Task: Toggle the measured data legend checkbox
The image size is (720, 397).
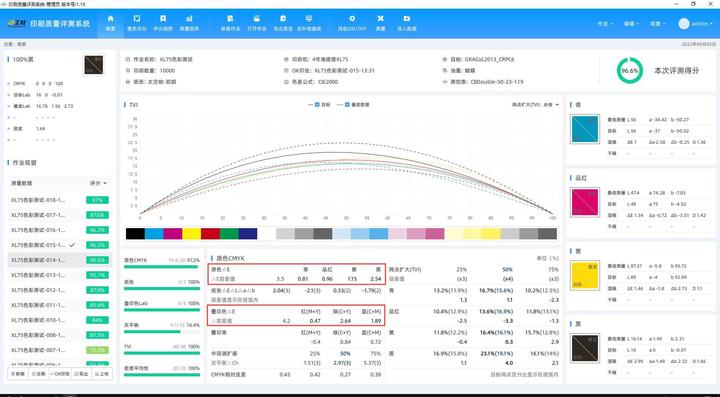Action: tap(347, 105)
